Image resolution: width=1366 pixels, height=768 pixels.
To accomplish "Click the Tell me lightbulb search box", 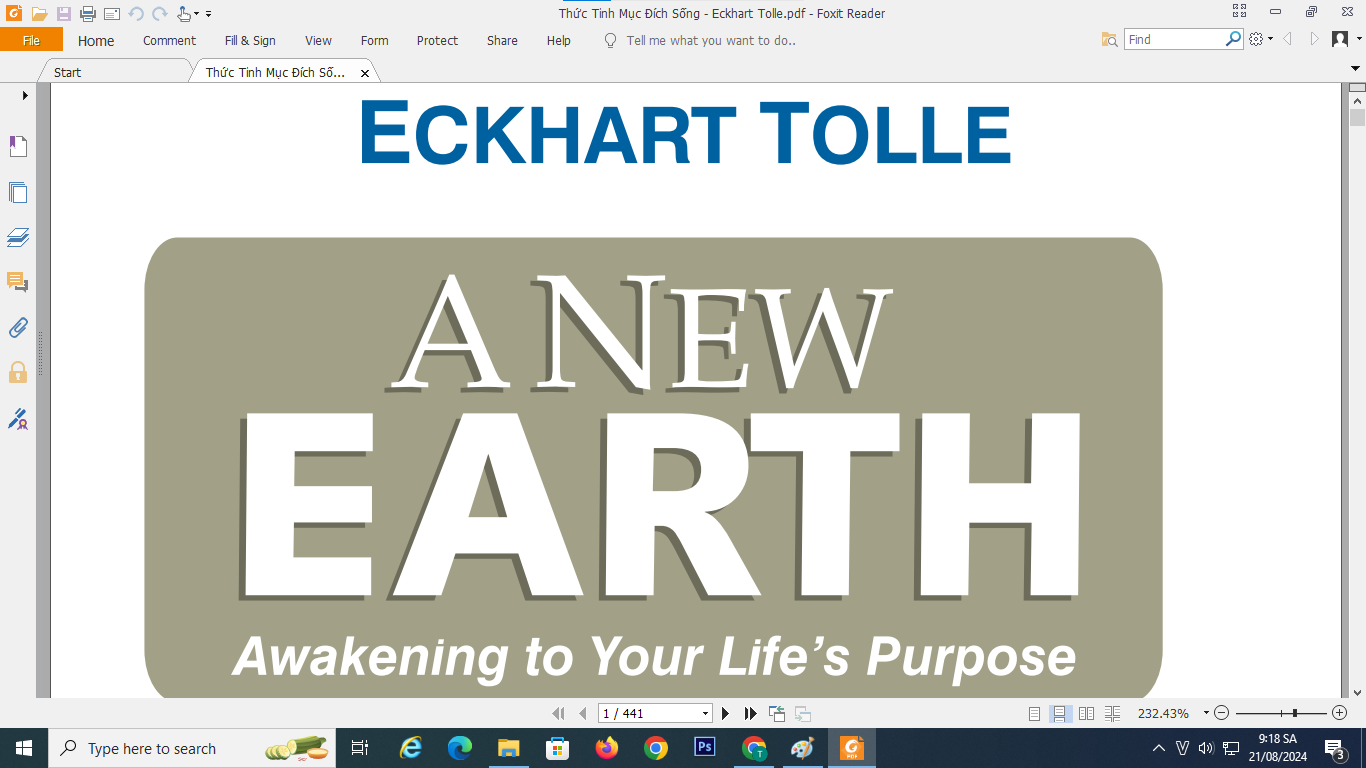I will pos(700,40).
